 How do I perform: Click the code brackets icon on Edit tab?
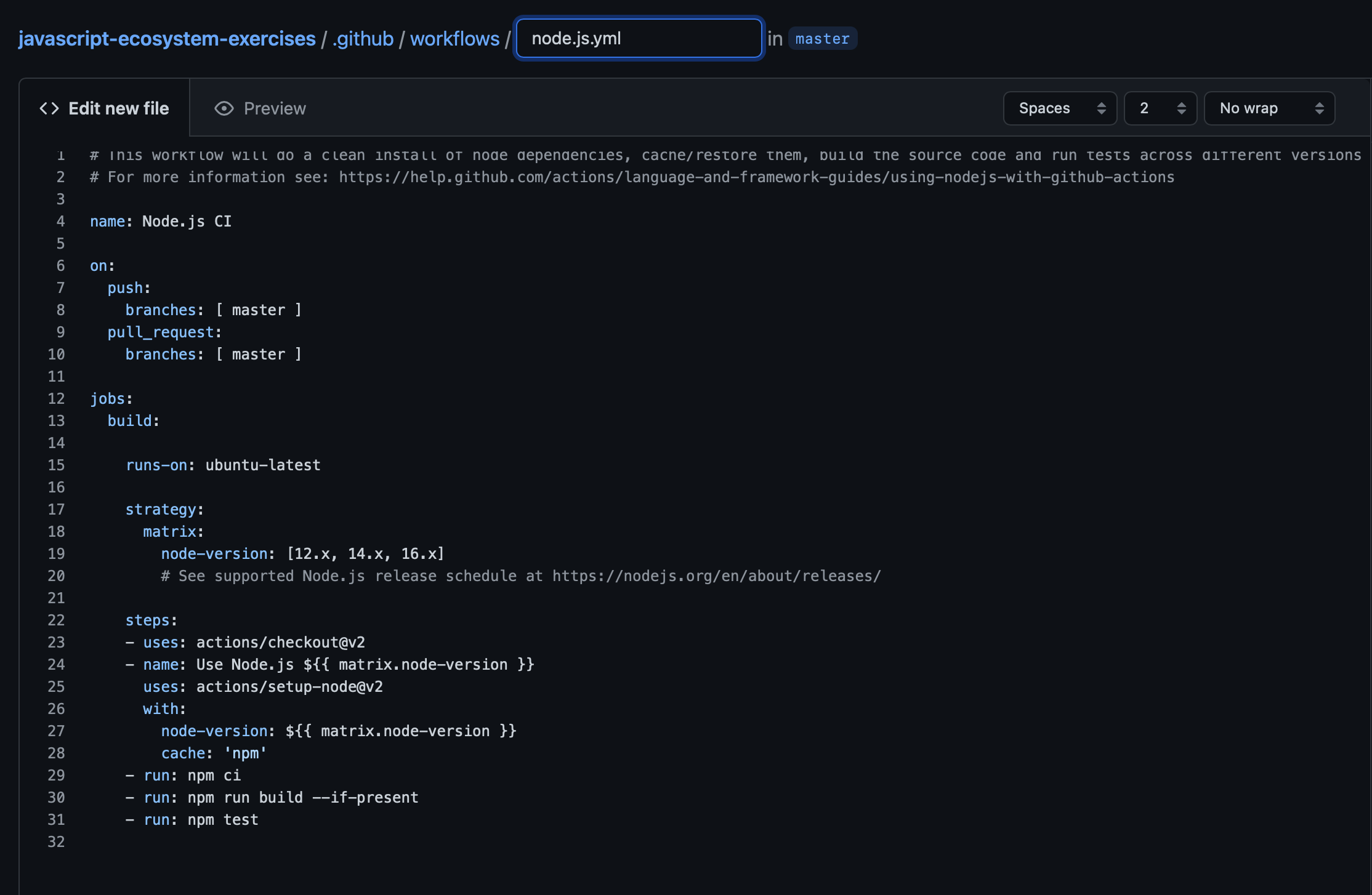[49, 108]
